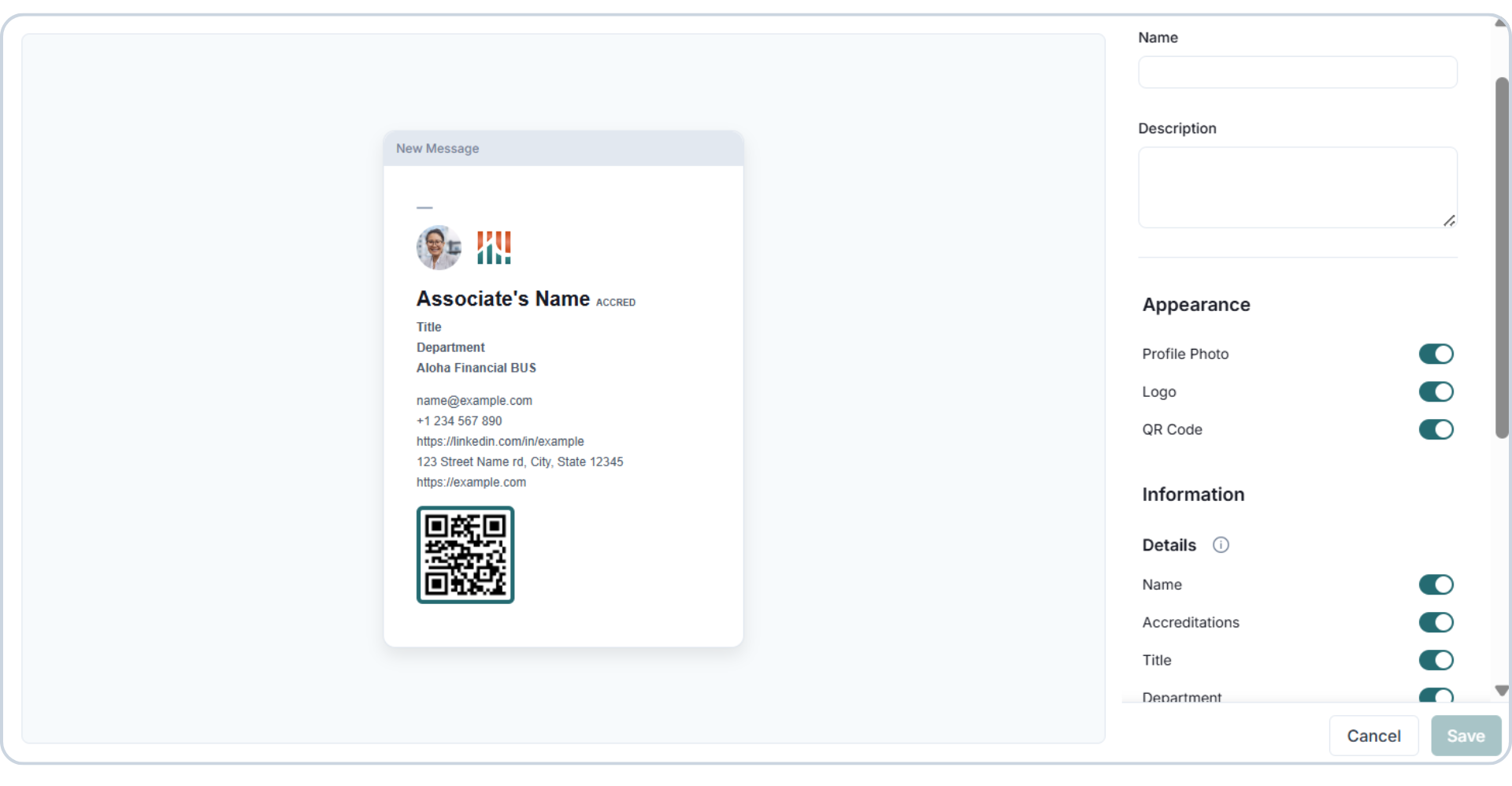Image resolution: width=1512 pixels, height=786 pixels.
Task: Click the Save button
Action: click(1466, 736)
